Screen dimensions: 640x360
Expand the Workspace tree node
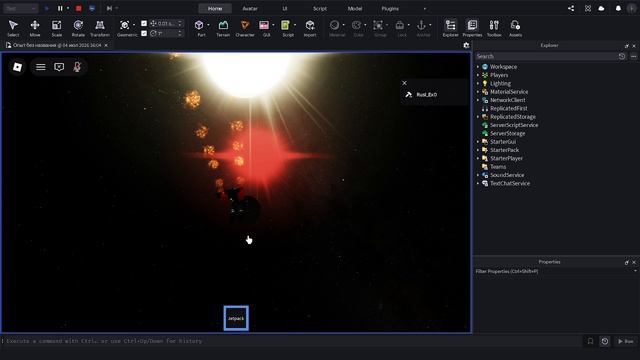point(478,67)
